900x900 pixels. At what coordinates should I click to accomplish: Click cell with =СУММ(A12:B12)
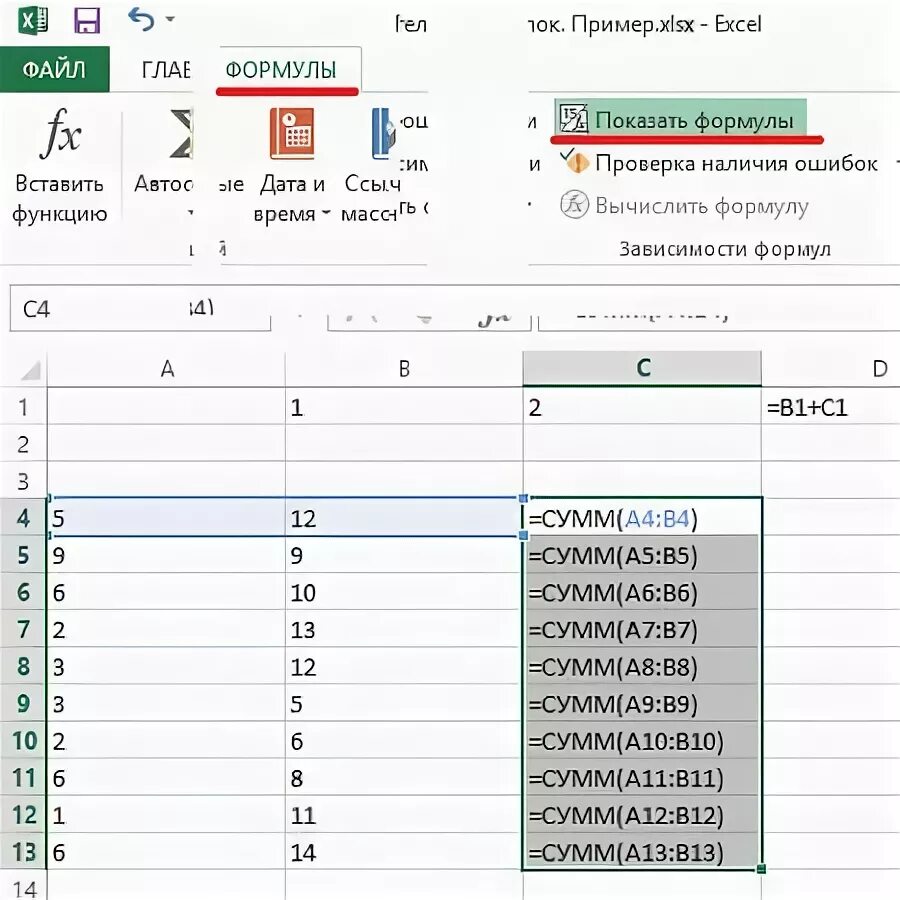point(642,814)
